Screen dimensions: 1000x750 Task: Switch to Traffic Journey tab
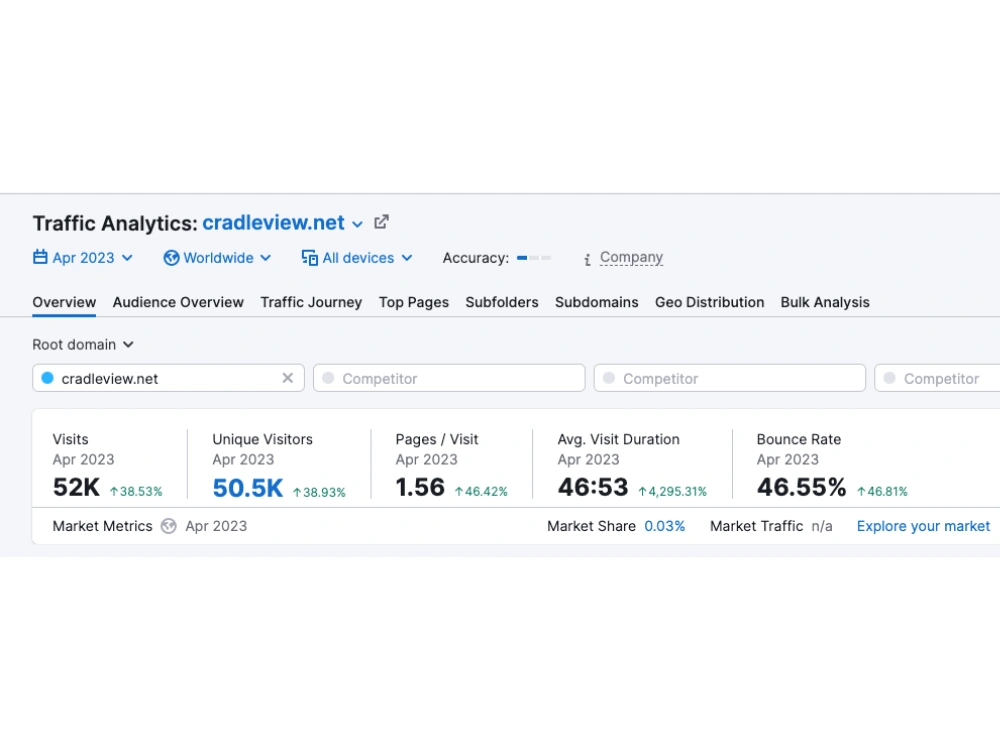(311, 302)
